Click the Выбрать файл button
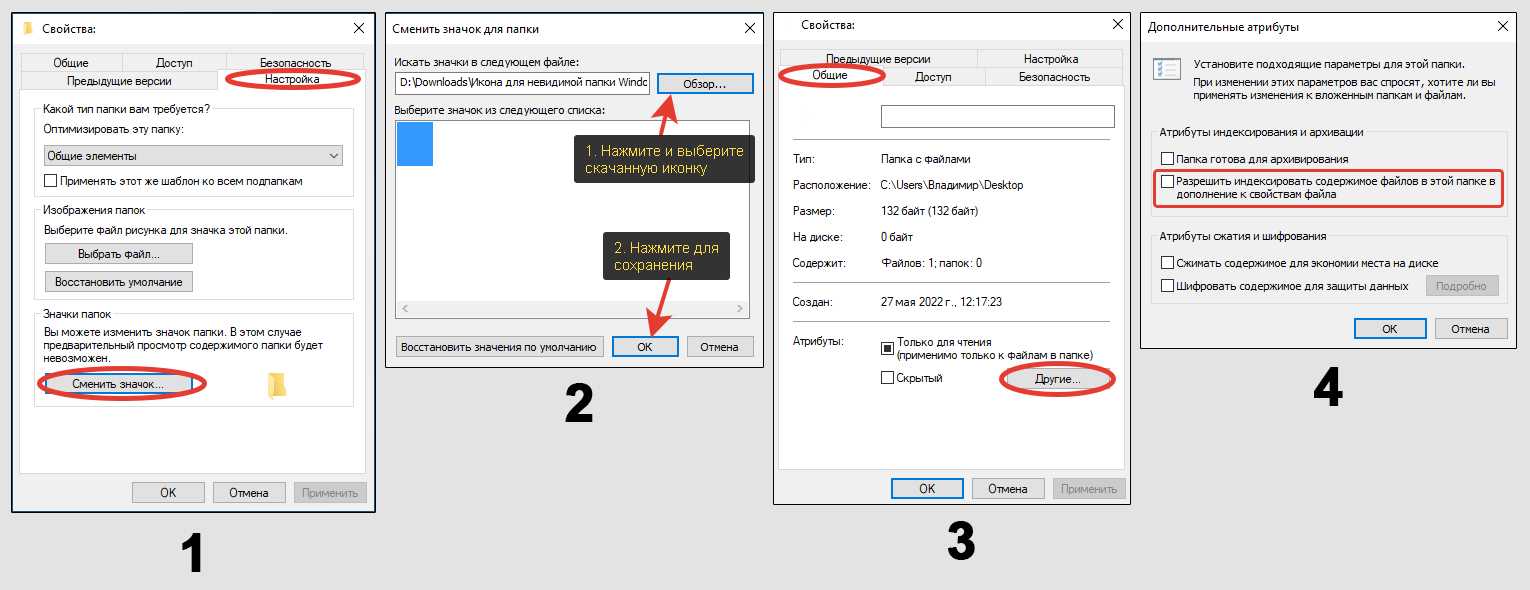This screenshot has height=590, width=1530. [119, 254]
